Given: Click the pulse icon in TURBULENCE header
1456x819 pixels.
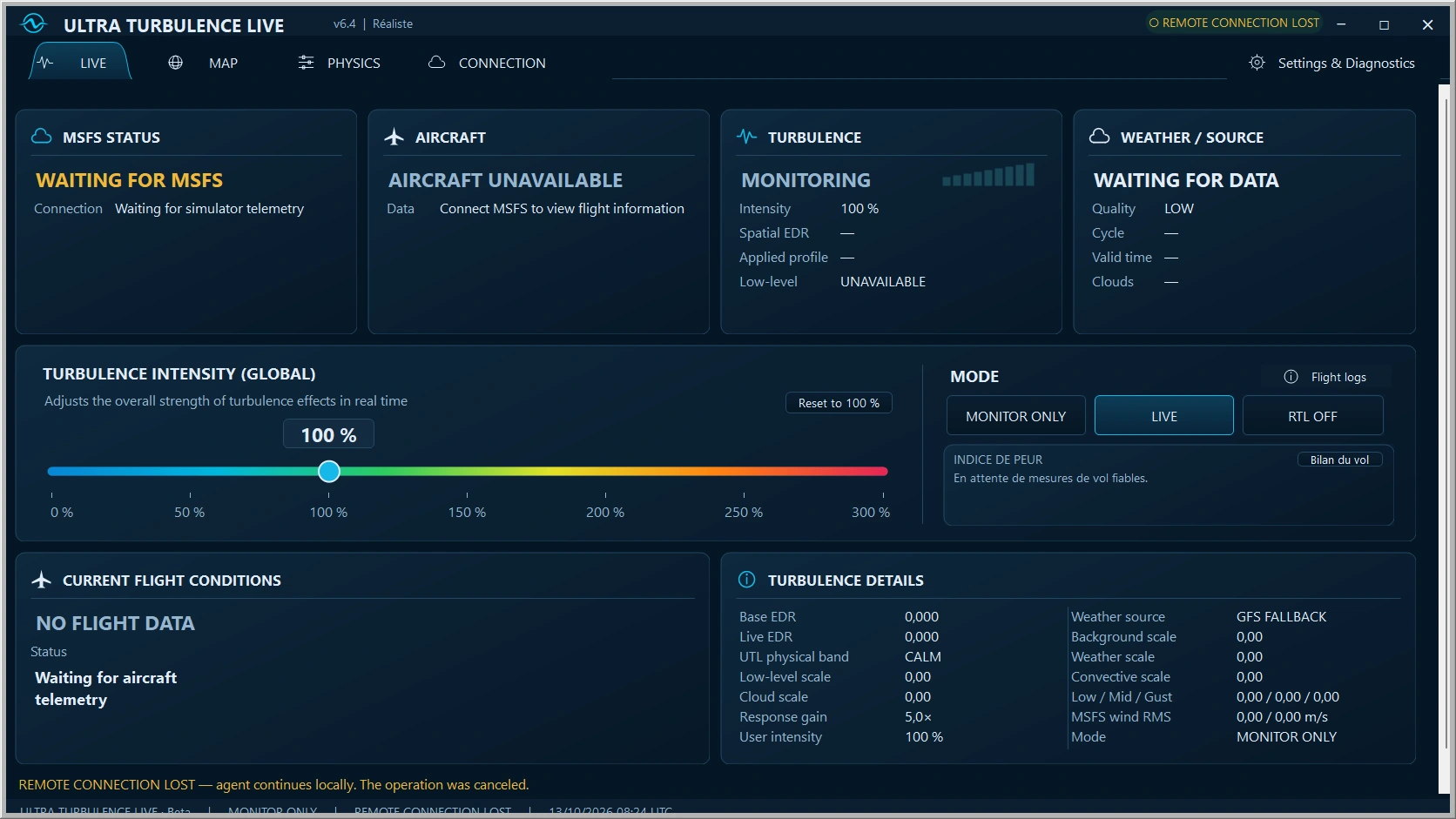Looking at the screenshot, I should pos(747,137).
